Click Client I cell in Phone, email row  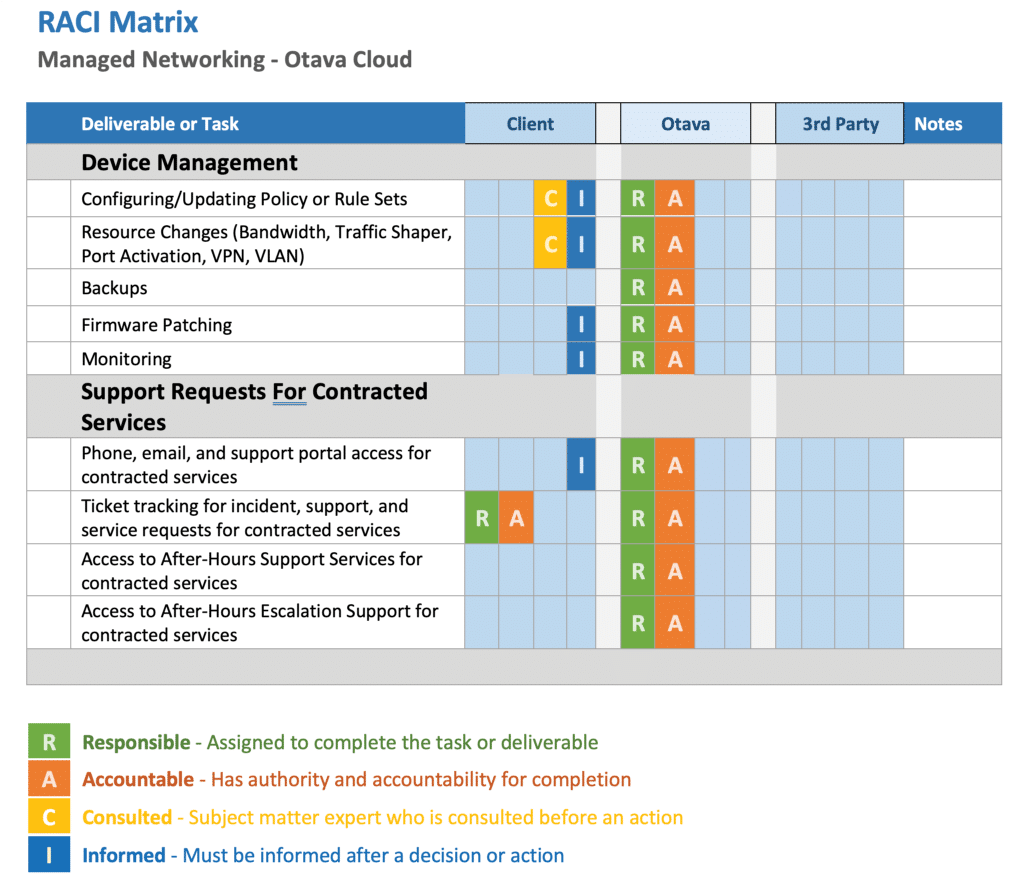[x=581, y=464]
